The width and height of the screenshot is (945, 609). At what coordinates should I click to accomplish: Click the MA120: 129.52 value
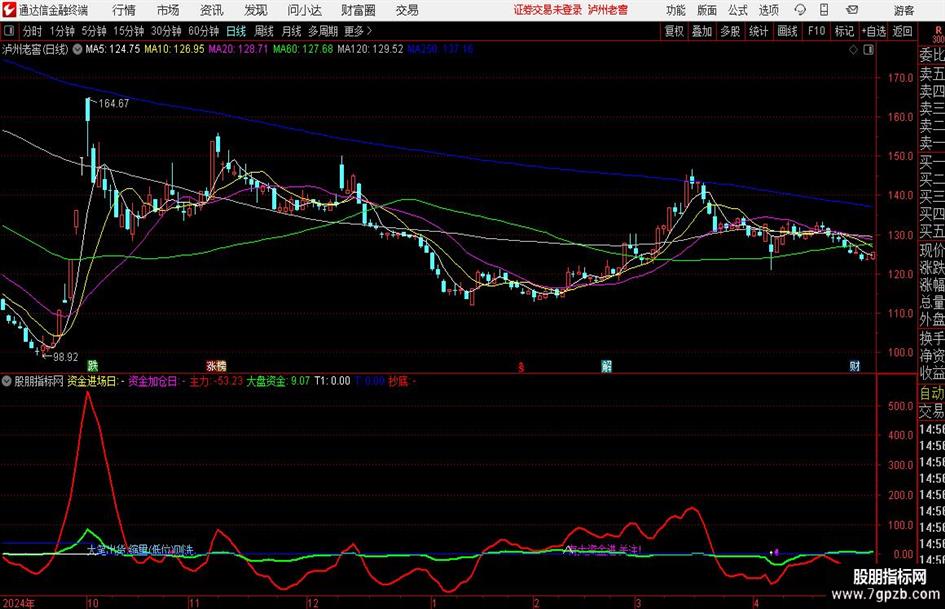(x=370, y=49)
